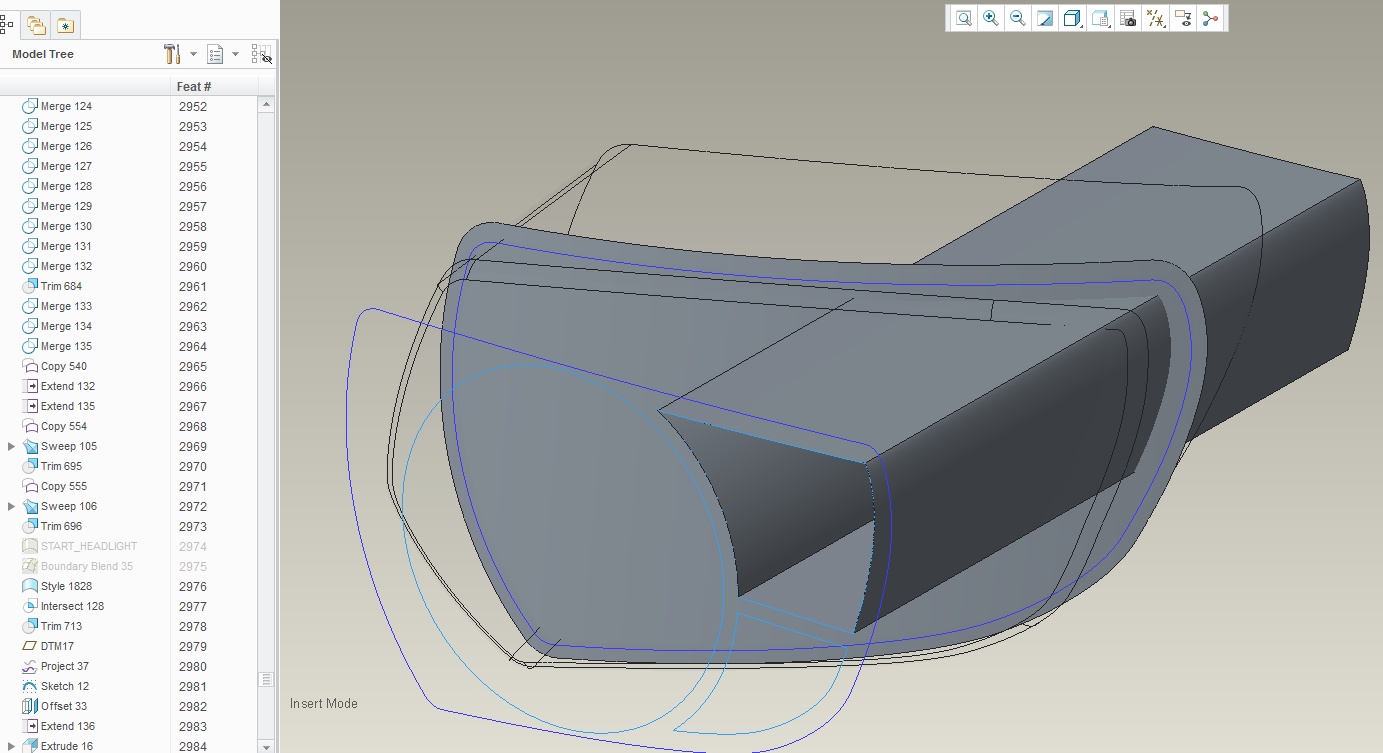Image resolution: width=1383 pixels, height=753 pixels.
Task: Select Merge 129 in the tree
Action: [x=66, y=206]
